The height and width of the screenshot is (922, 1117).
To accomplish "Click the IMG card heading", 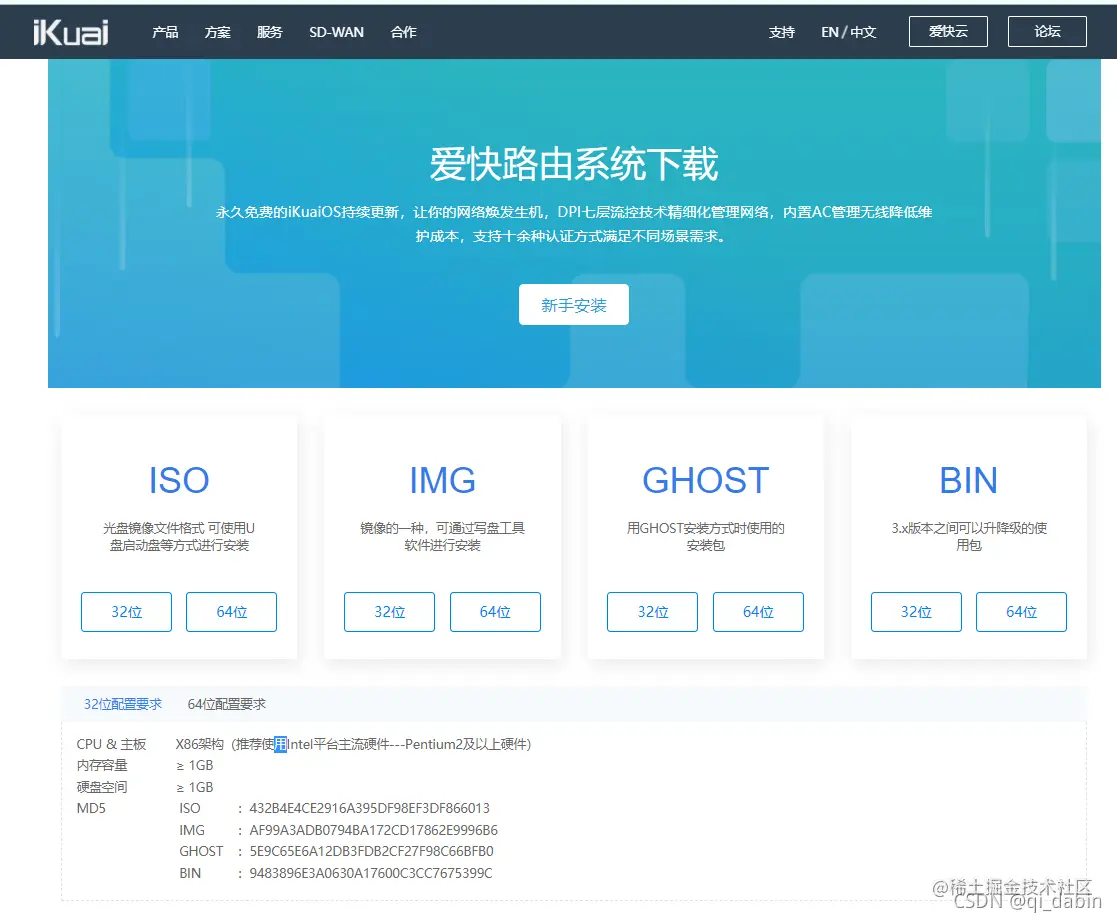I will (x=442, y=480).
